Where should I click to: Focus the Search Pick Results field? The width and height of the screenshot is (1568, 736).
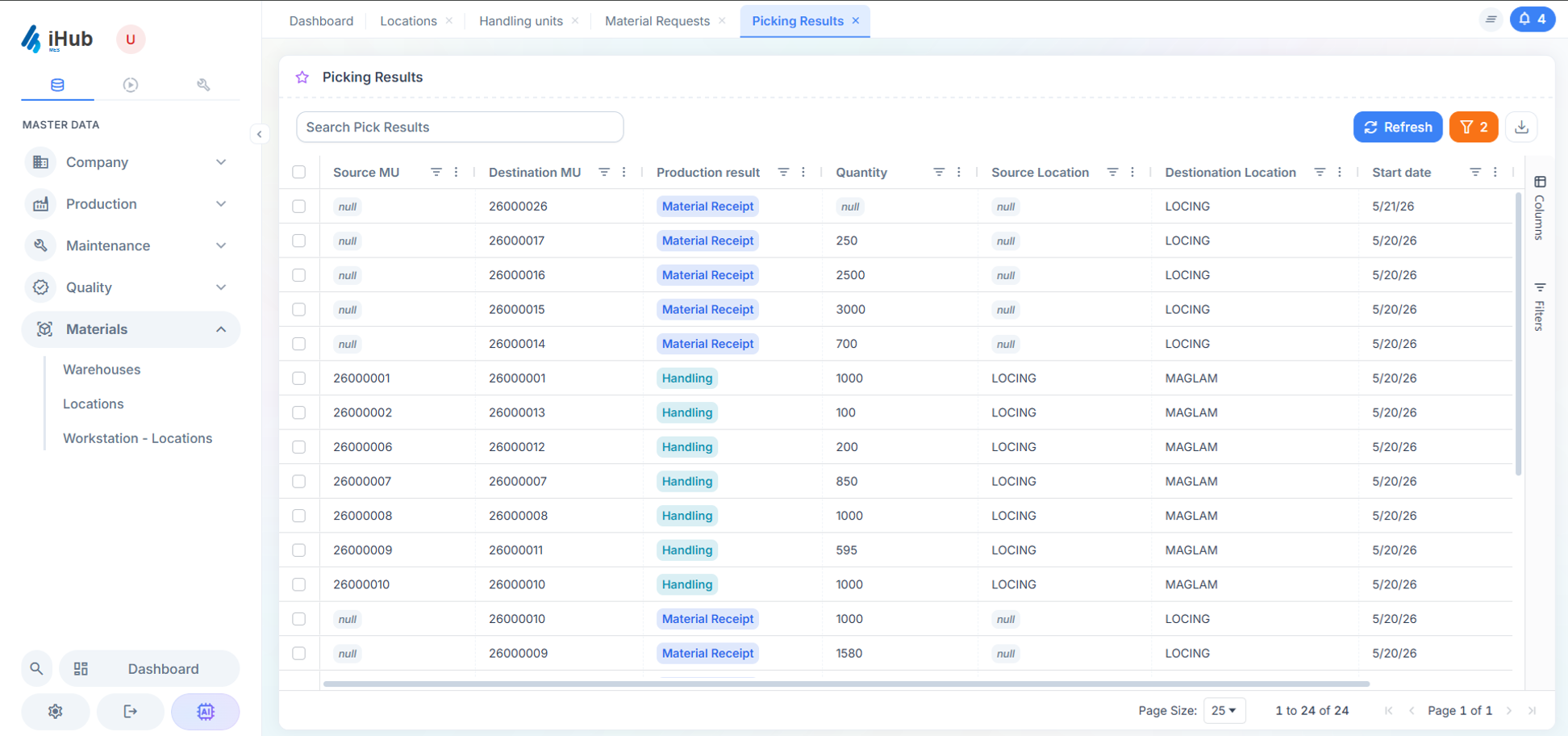[x=460, y=127]
